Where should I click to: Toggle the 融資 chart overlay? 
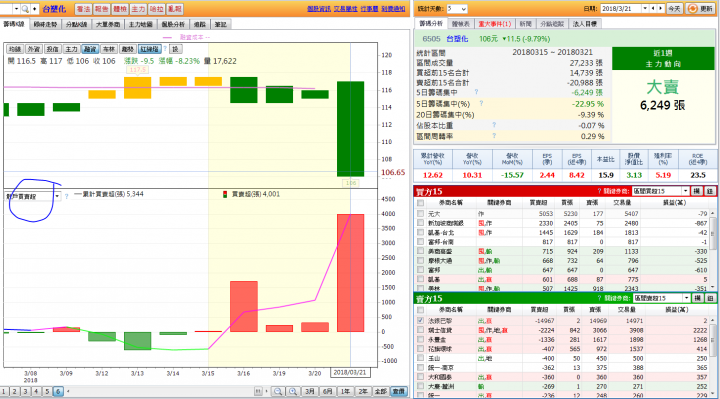click(90, 49)
